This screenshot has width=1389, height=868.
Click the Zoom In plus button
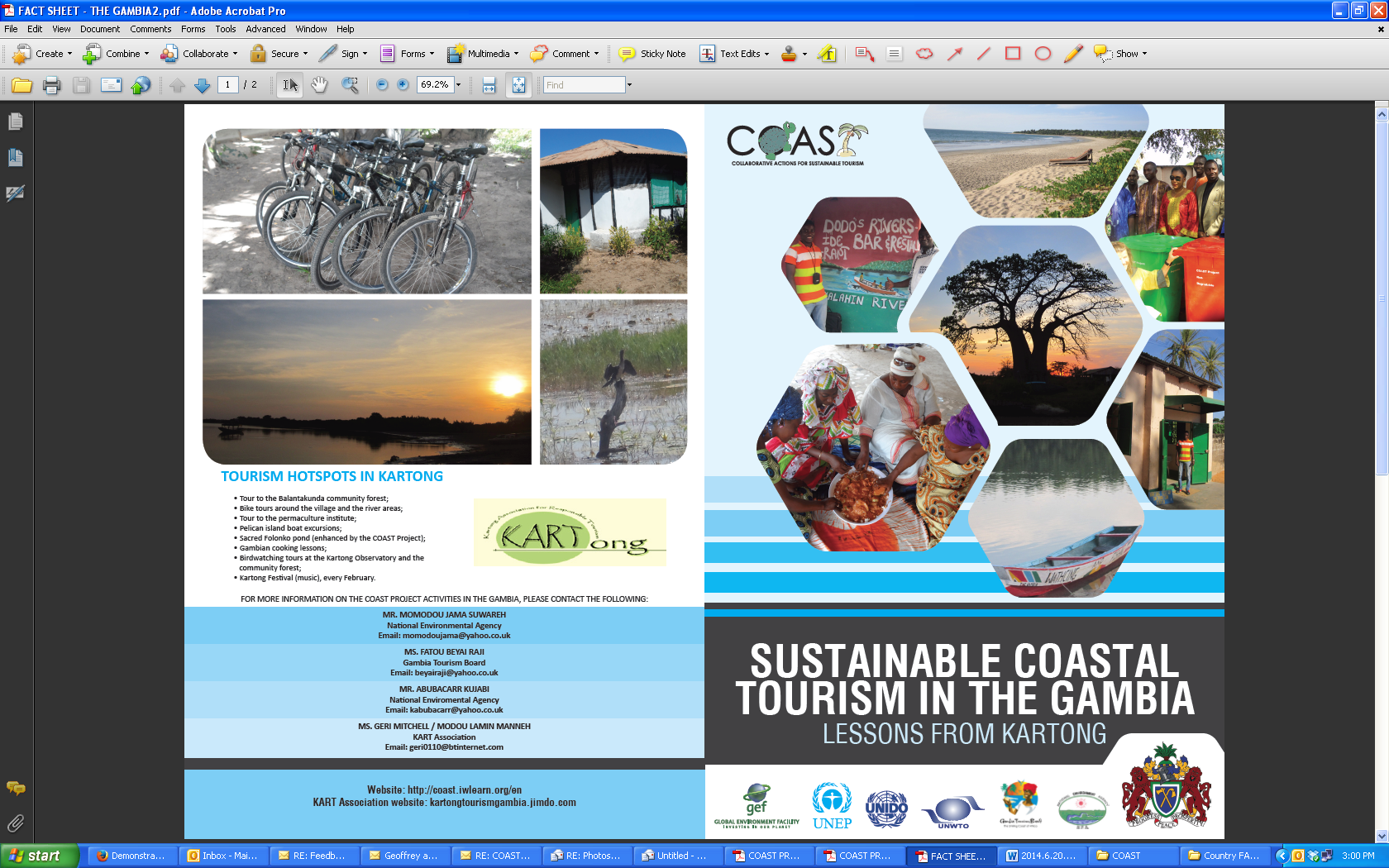(x=403, y=85)
